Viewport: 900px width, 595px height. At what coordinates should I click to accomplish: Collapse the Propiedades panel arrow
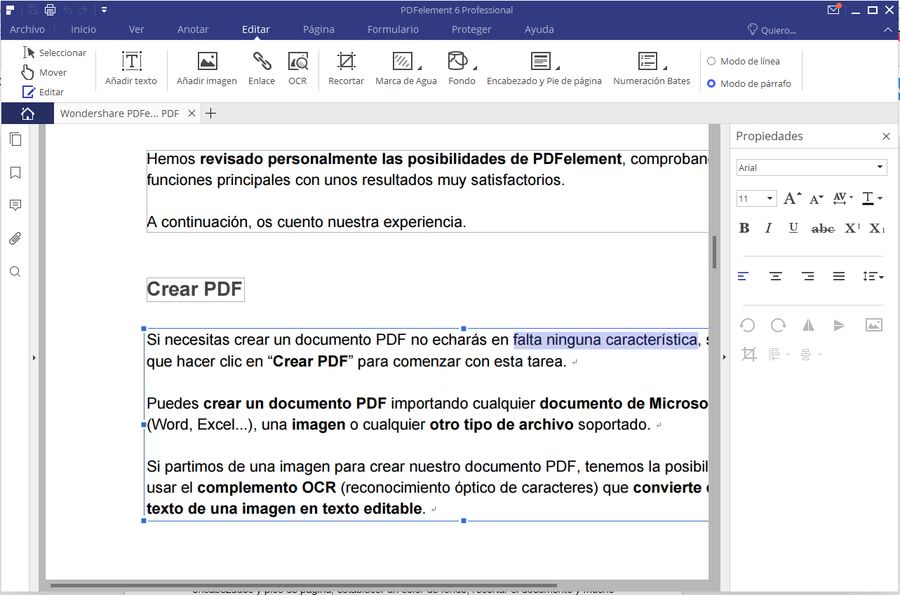(724, 357)
